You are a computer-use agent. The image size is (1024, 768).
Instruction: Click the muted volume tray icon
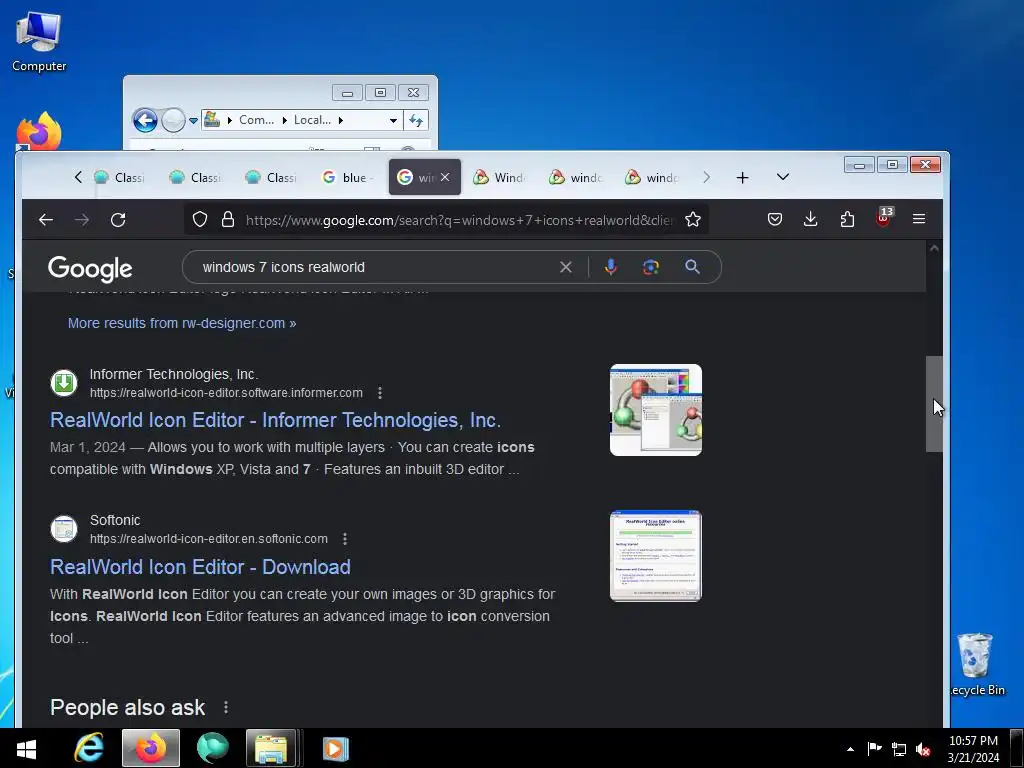pyautogui.click(x=923, y=750)
